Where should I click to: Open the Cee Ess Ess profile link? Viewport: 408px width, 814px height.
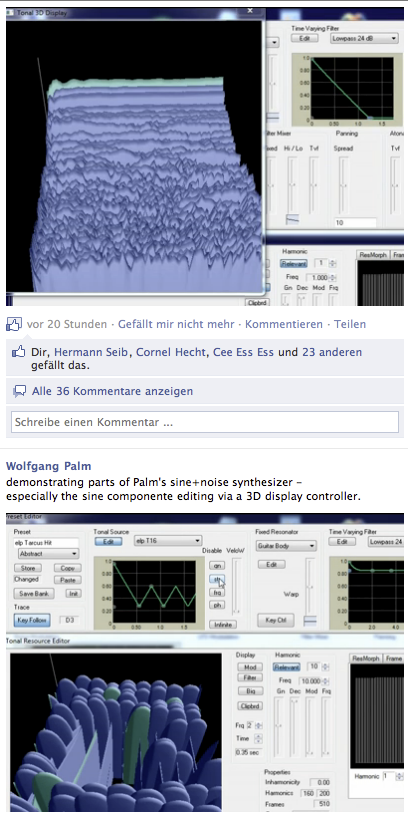point(243,352)
